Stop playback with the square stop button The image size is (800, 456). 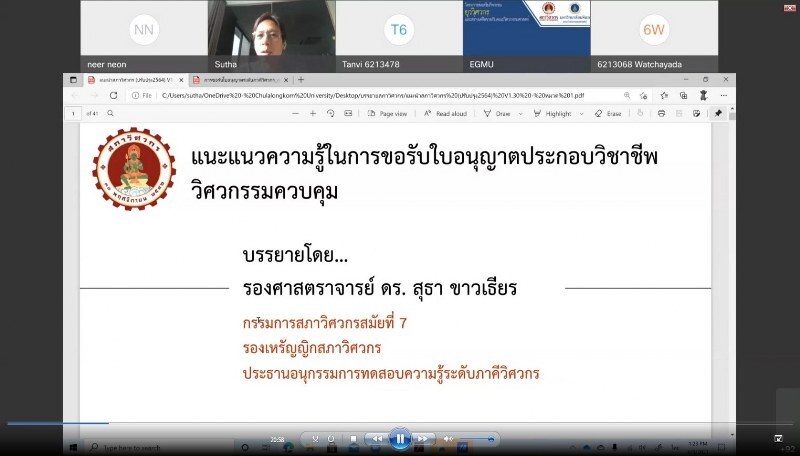point(353,438)
